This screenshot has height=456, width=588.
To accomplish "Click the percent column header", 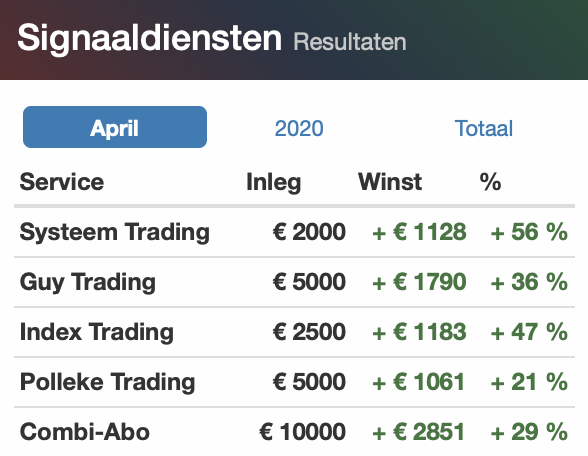I will coord(490,182).
